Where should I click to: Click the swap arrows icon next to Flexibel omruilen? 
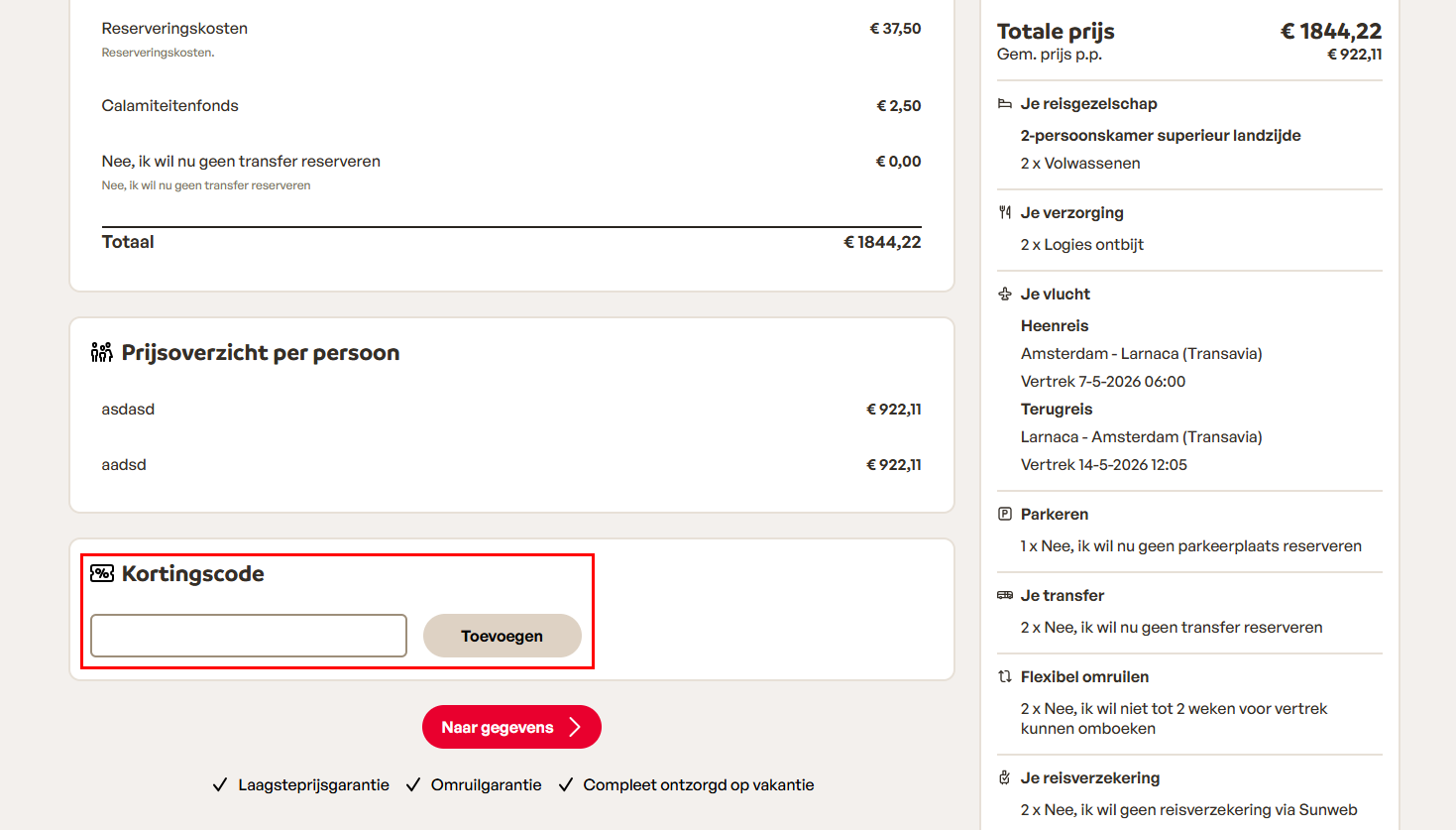pyautogui.click(x=1004, y=676)
